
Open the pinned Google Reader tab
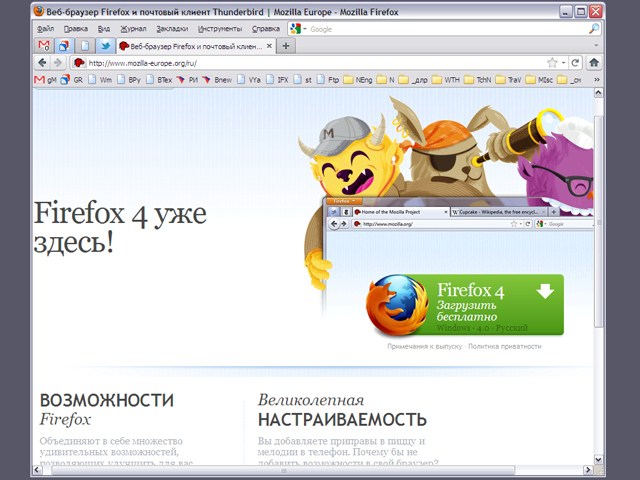pyautogui.click(x=64, y=45)
